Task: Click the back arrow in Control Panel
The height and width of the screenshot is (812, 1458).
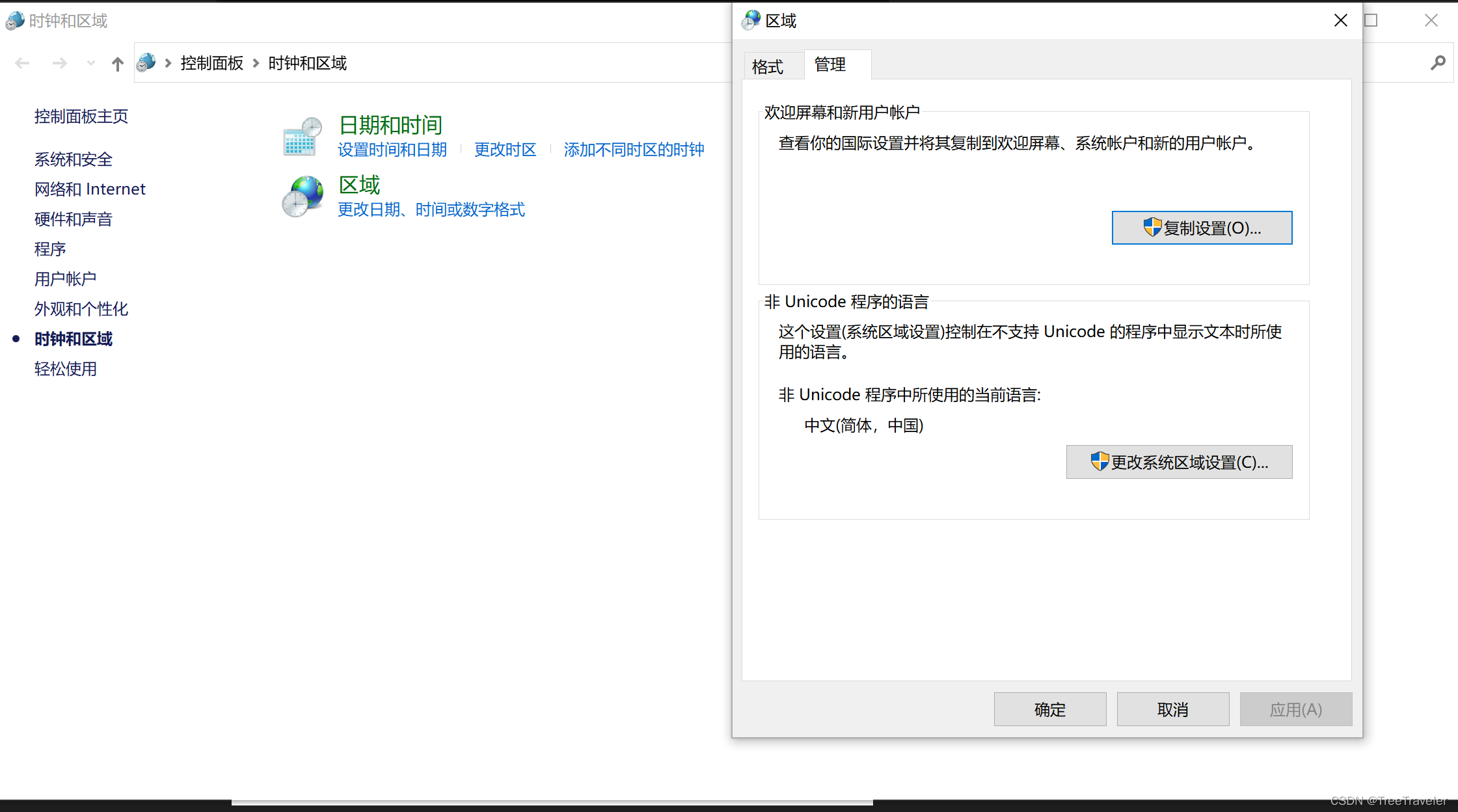Action: point(22,63)
